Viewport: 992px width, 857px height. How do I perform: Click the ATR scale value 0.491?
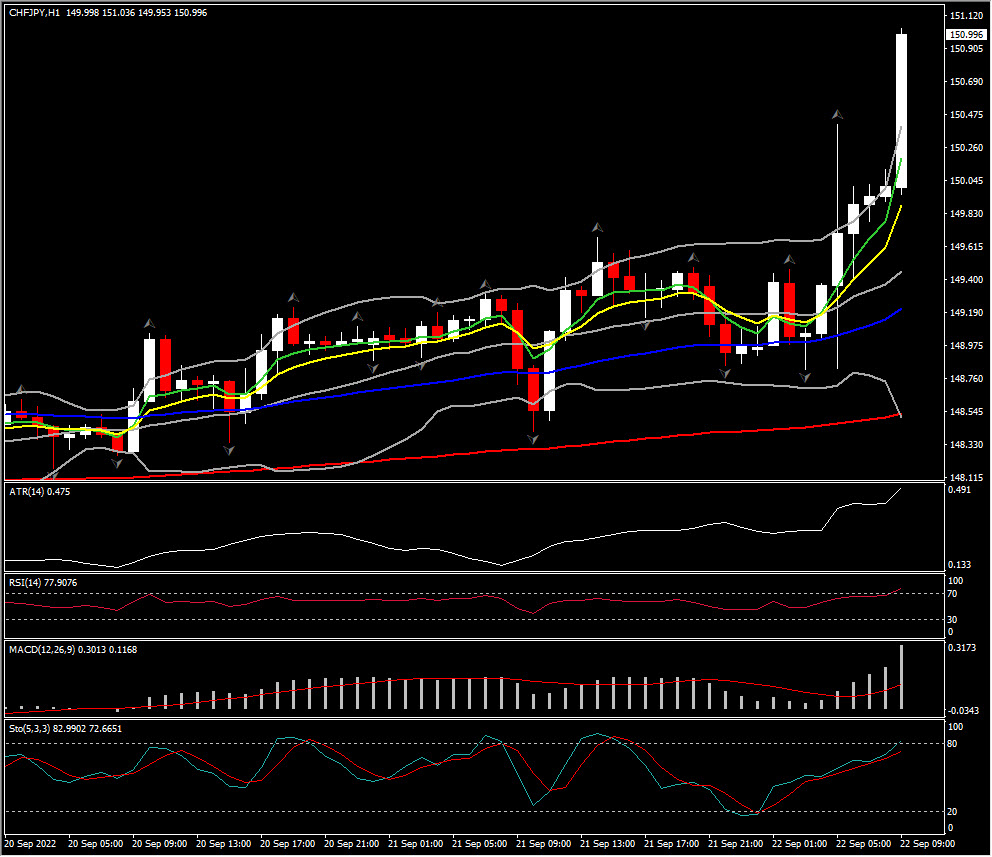(x=960, y=491)
